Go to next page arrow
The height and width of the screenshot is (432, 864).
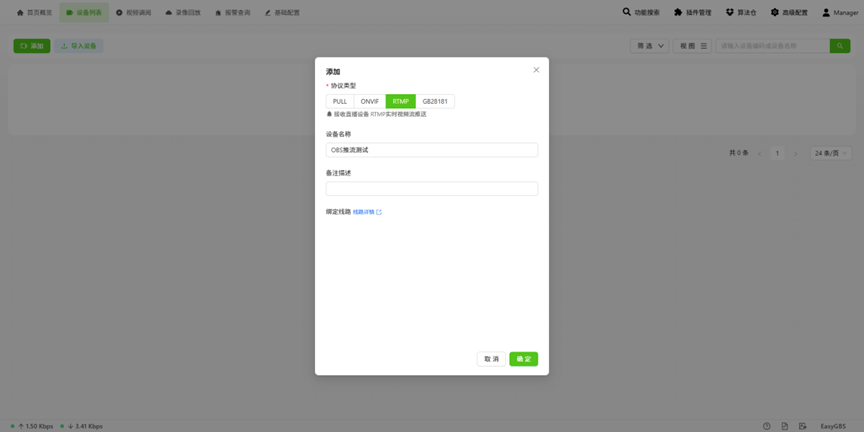point(795,154)
